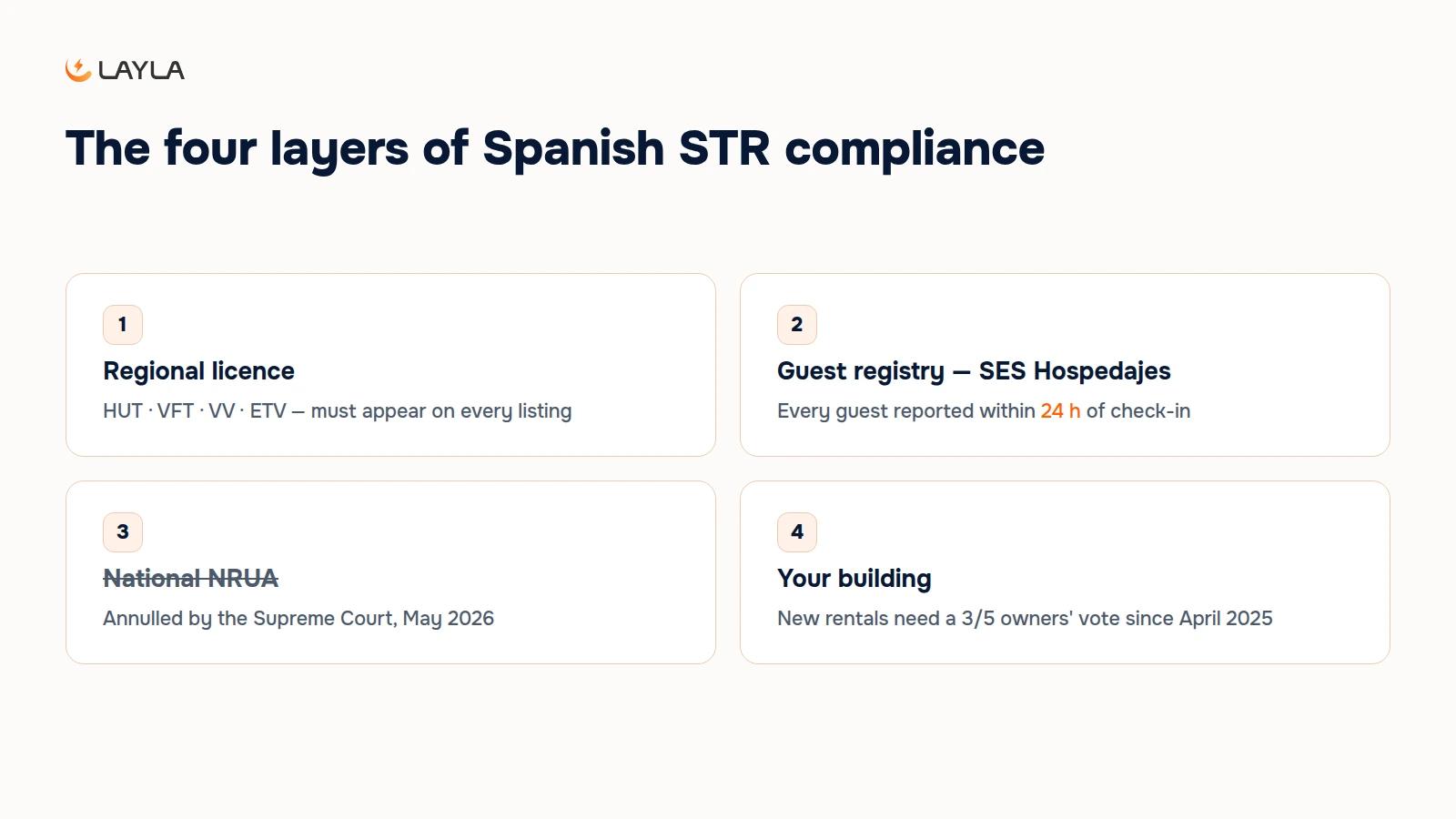Image resolution: width=1456 pixels, height=819 pixels.
Task: Select the number 3 badge
Action: coord(123,532)
